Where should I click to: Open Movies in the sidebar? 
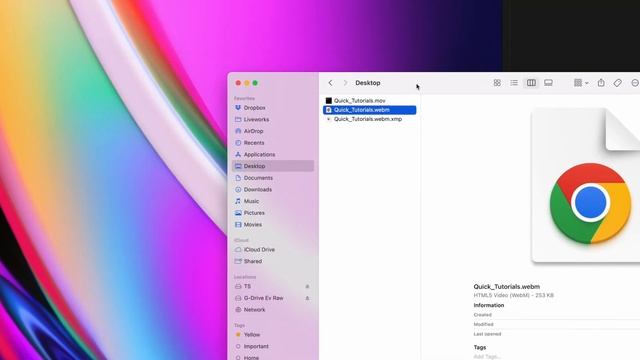coord(273,225)
